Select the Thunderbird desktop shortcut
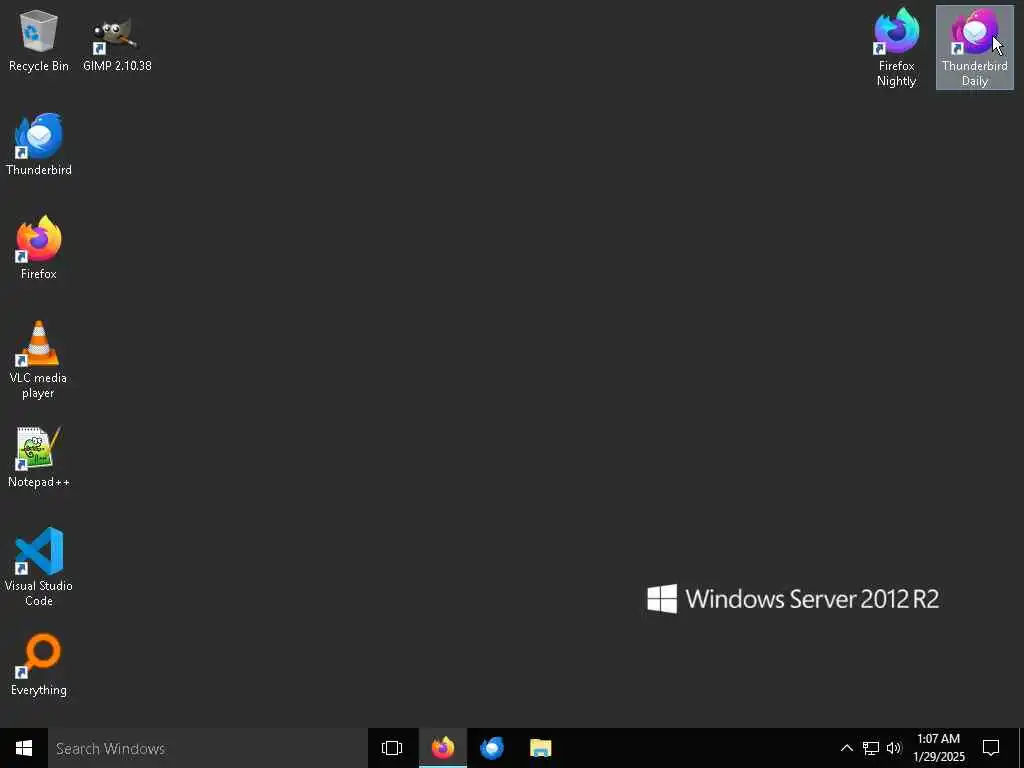 coord(39,145)
